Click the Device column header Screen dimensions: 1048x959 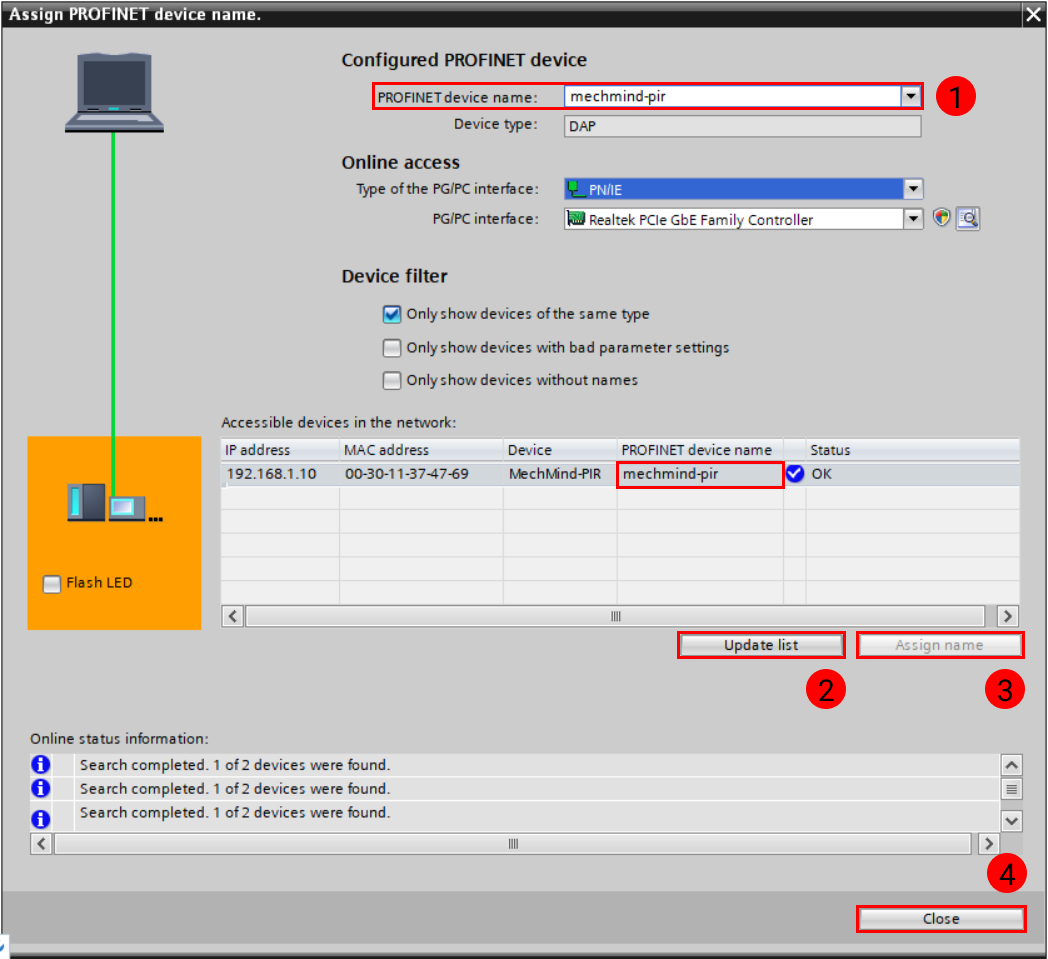pos(560,450)
